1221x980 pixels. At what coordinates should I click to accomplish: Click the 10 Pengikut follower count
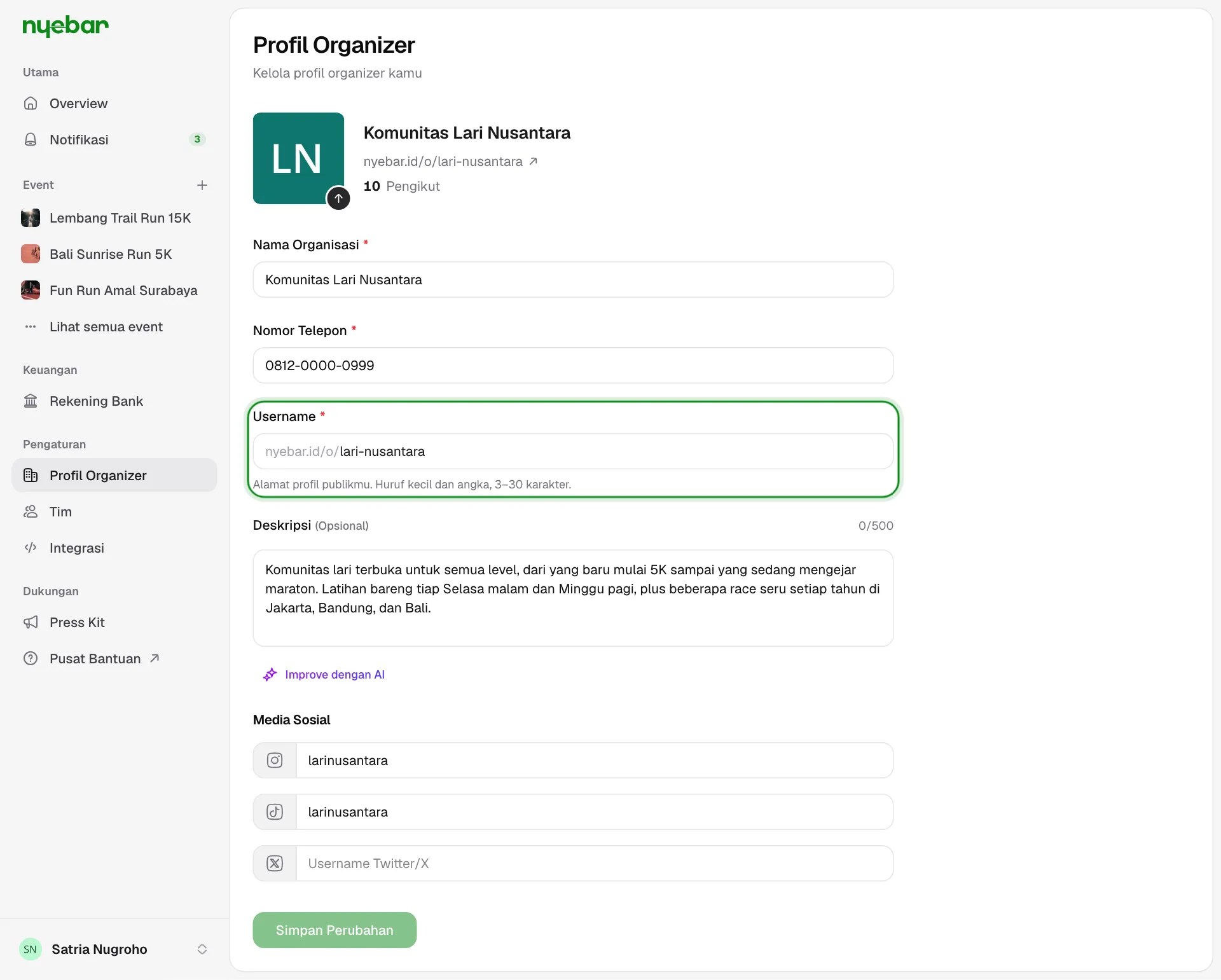pyautogui.click(x=402, y=186)
